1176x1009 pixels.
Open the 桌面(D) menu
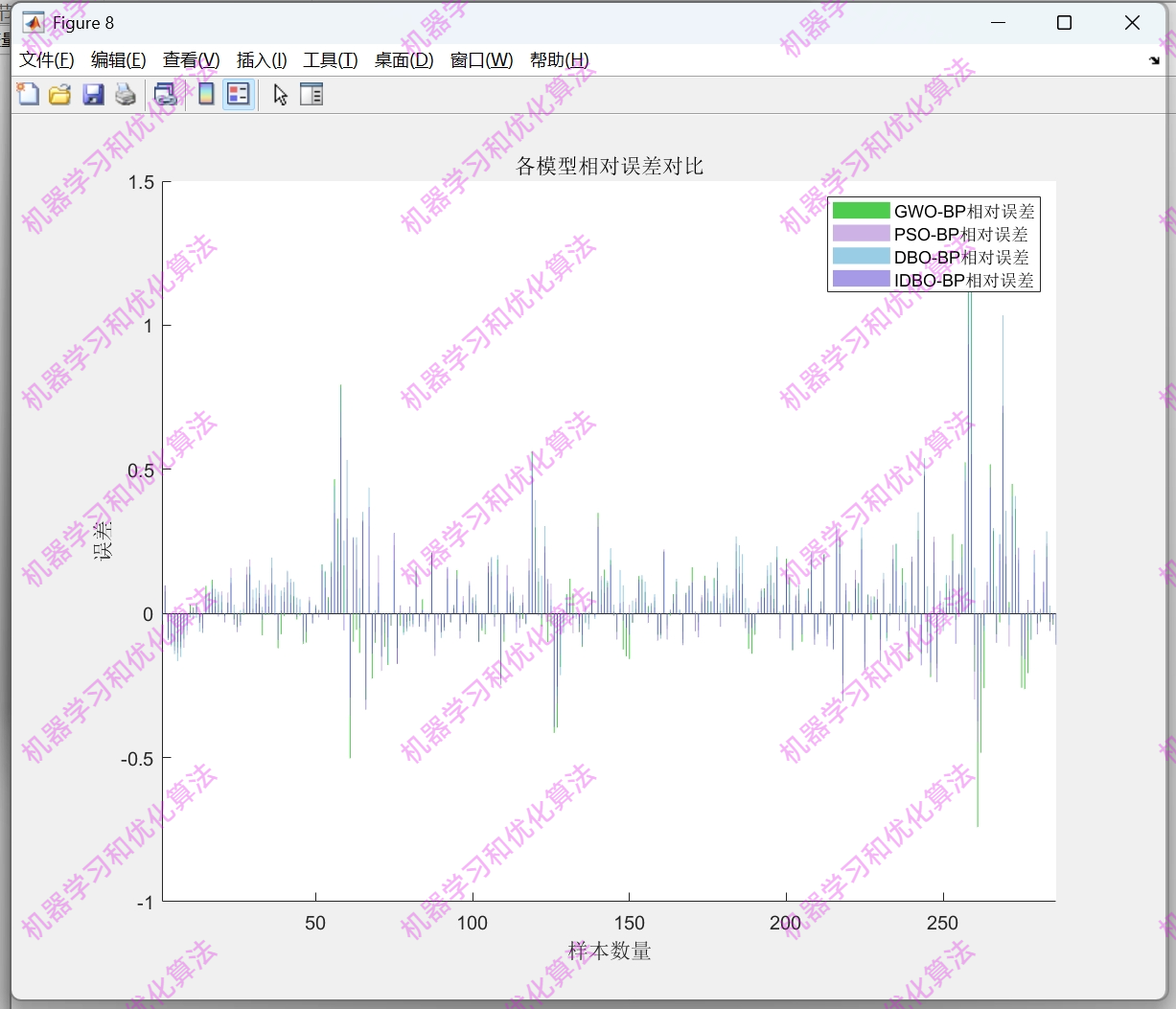pyautogui.click(x=404, y=60)
